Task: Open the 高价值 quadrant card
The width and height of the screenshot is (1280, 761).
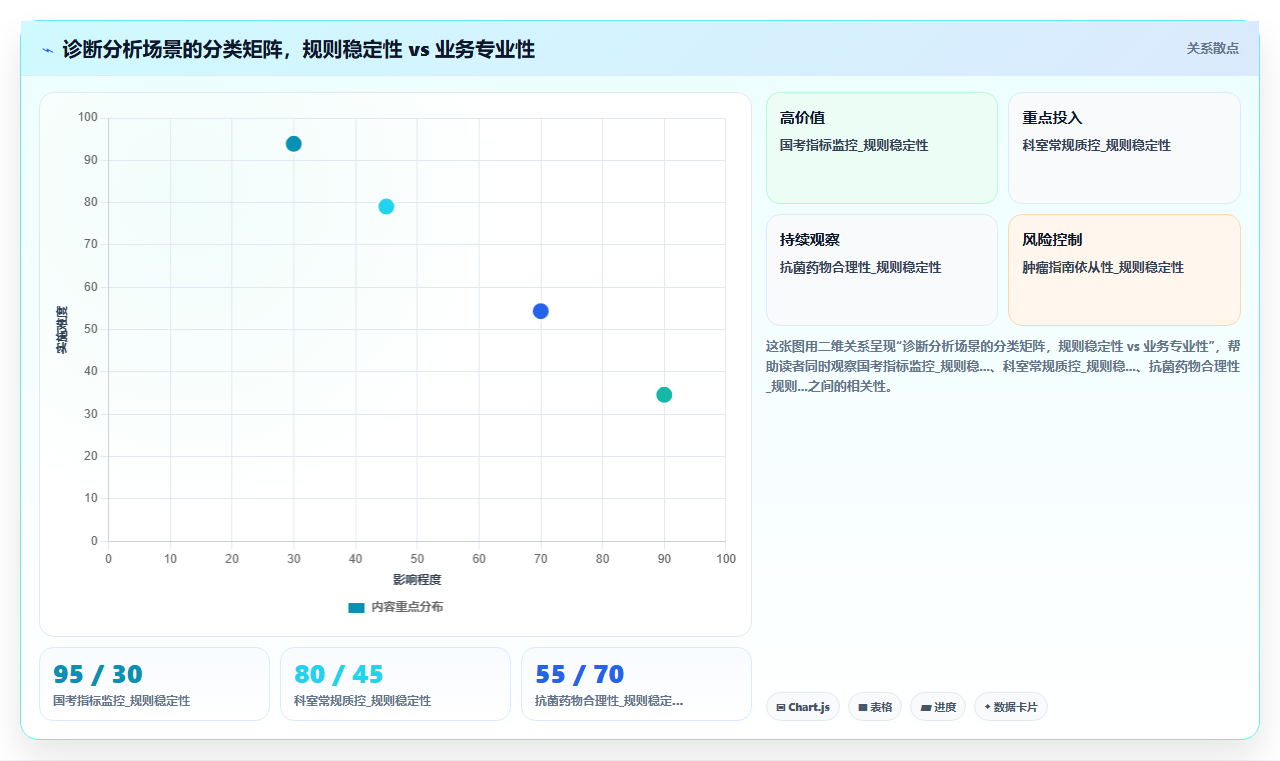Action: coord(882,148)
